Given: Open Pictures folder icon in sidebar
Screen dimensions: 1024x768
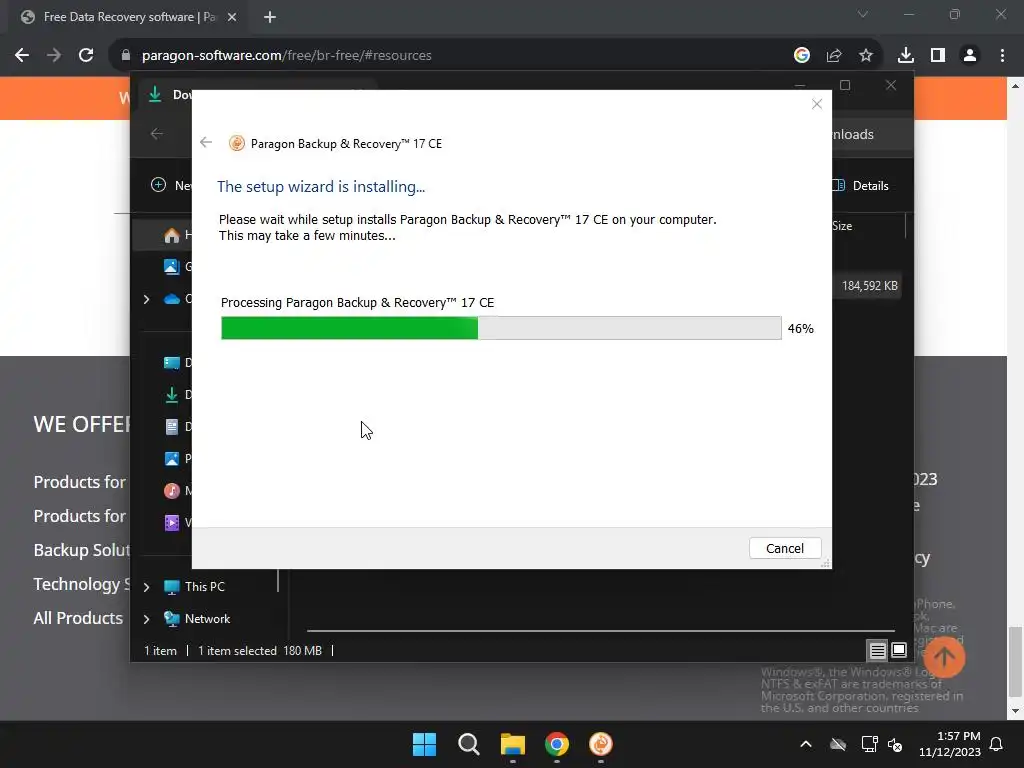Looking at the screenshot, I should (172, 458).
